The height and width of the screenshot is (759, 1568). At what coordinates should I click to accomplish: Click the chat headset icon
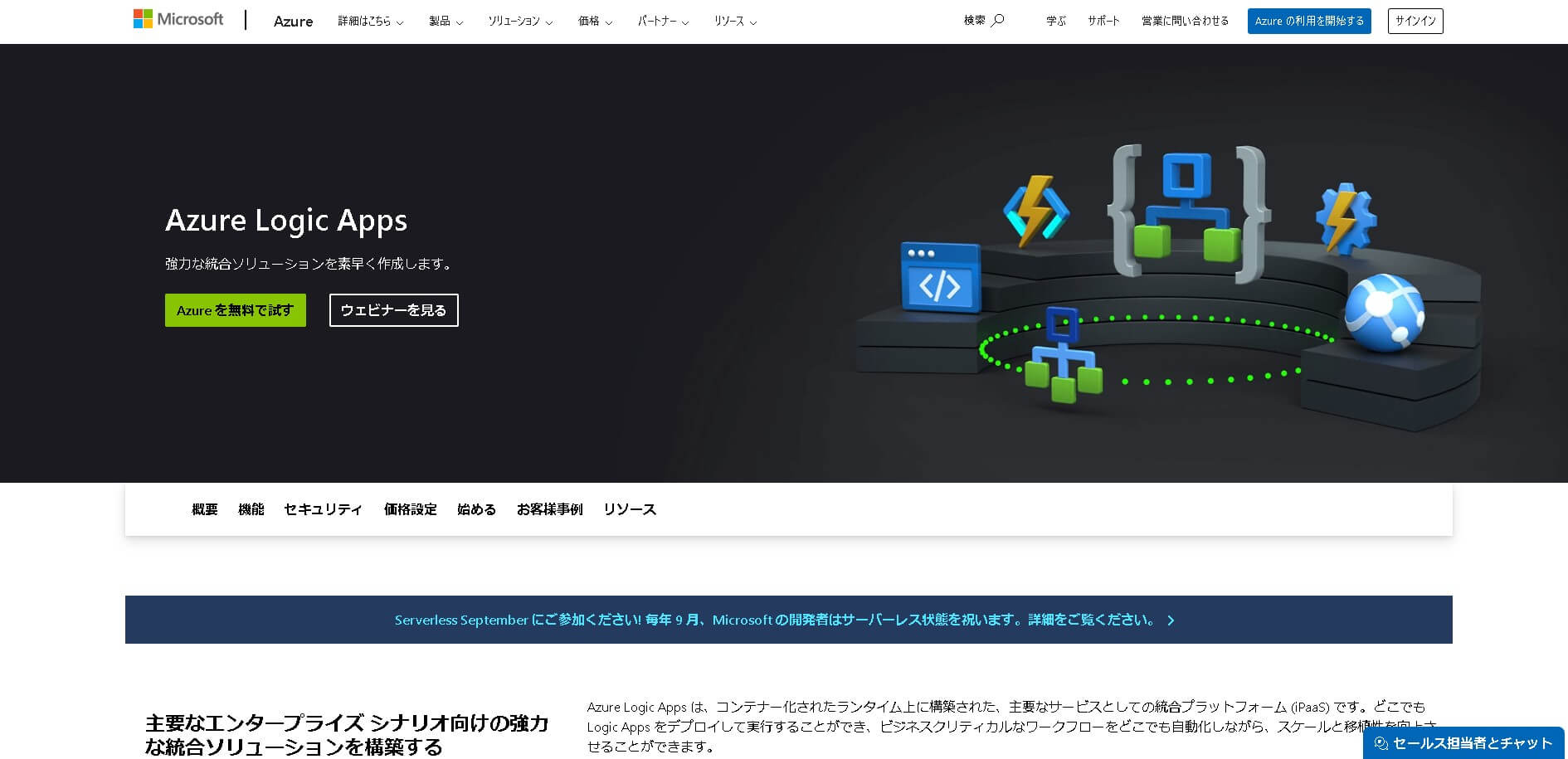click(1381, 743)
